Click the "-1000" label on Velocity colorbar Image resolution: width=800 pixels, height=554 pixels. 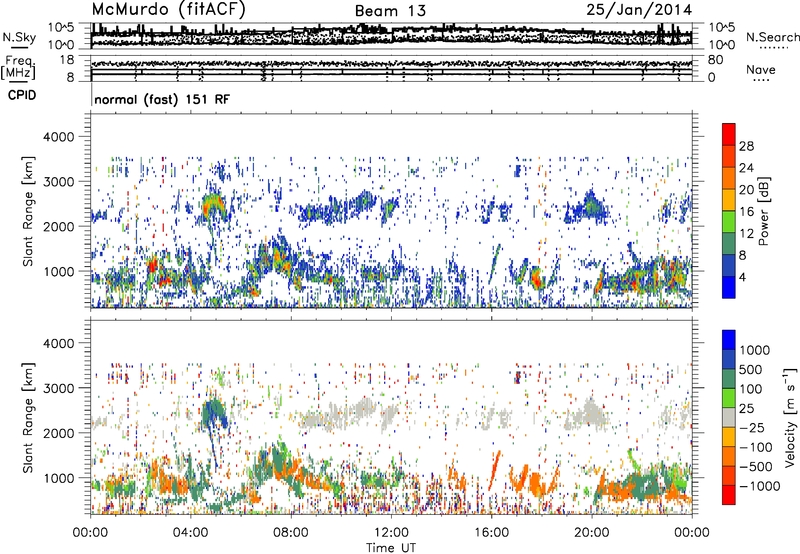(760, 486)
